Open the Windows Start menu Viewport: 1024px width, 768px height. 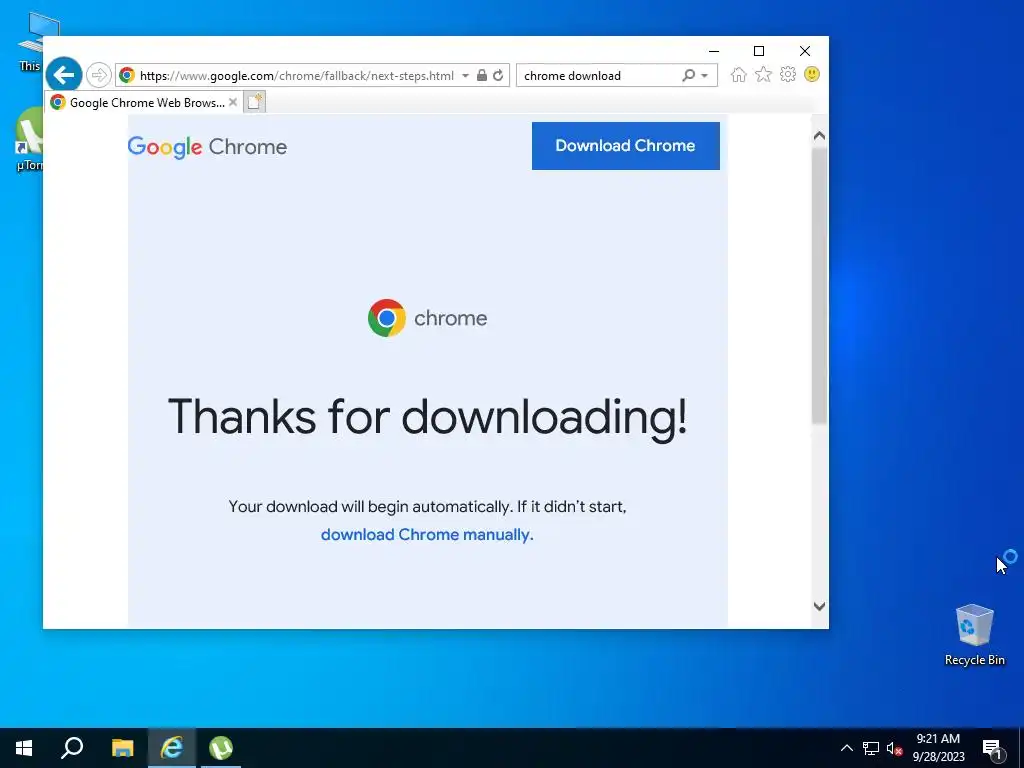coord(24,748)
